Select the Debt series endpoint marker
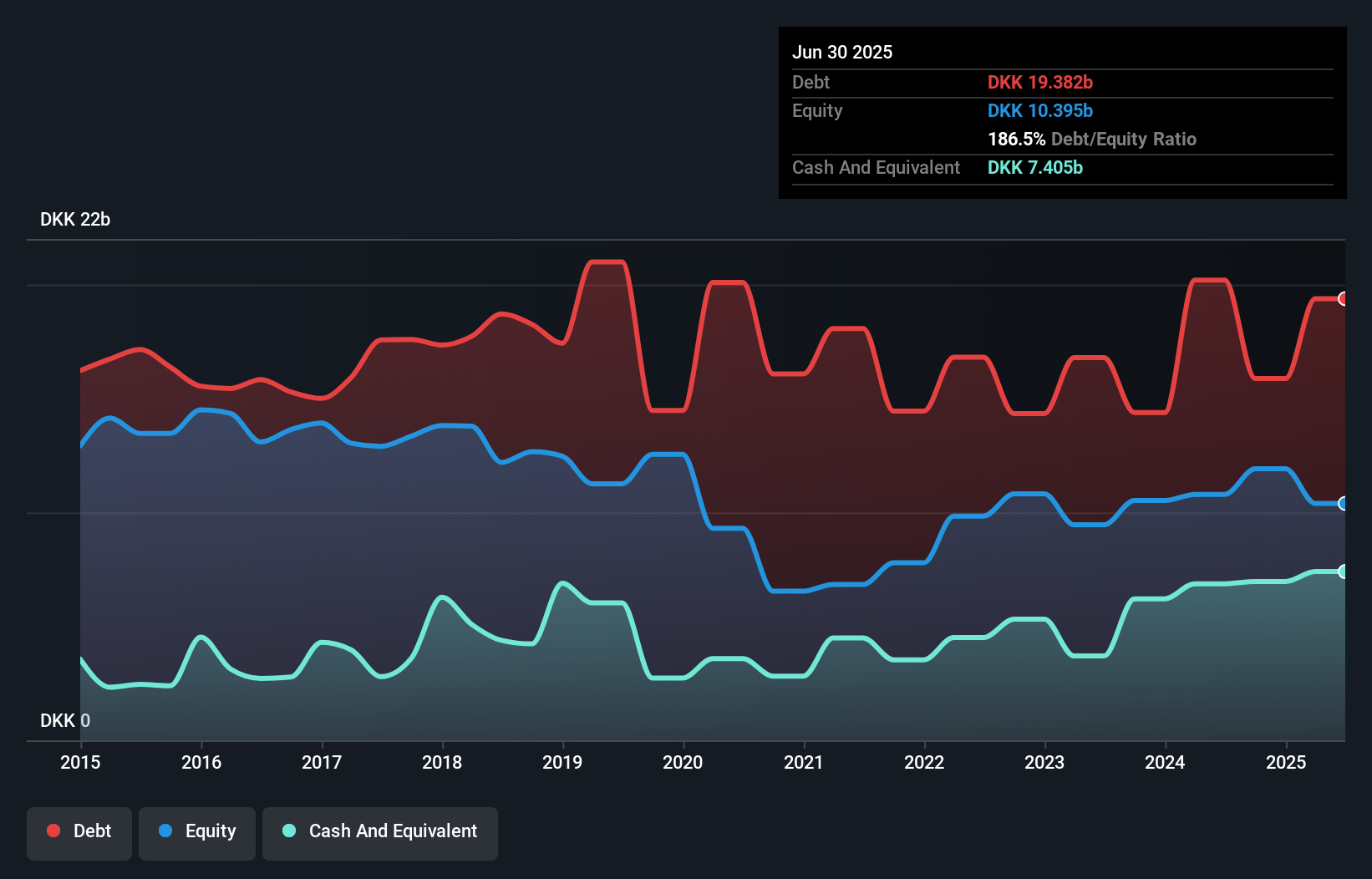The width and height of the screenshot is (1372, 879). [1343, 299]
